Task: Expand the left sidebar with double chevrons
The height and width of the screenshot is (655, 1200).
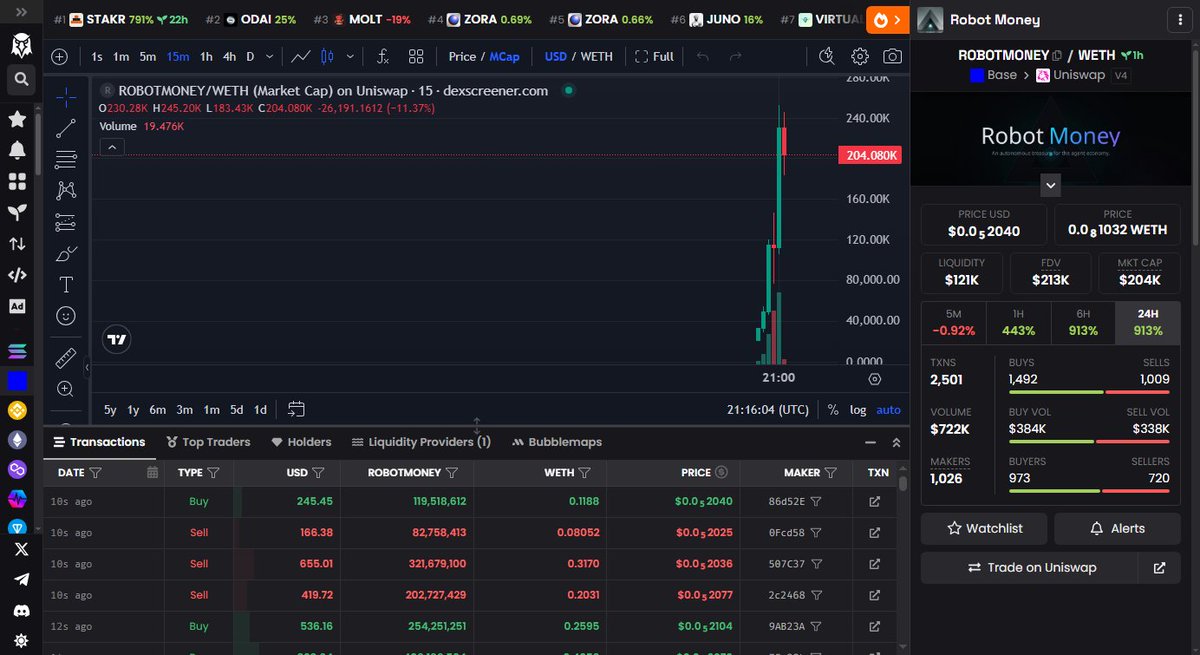Action: pyautogui.click(x=22, y=14)
